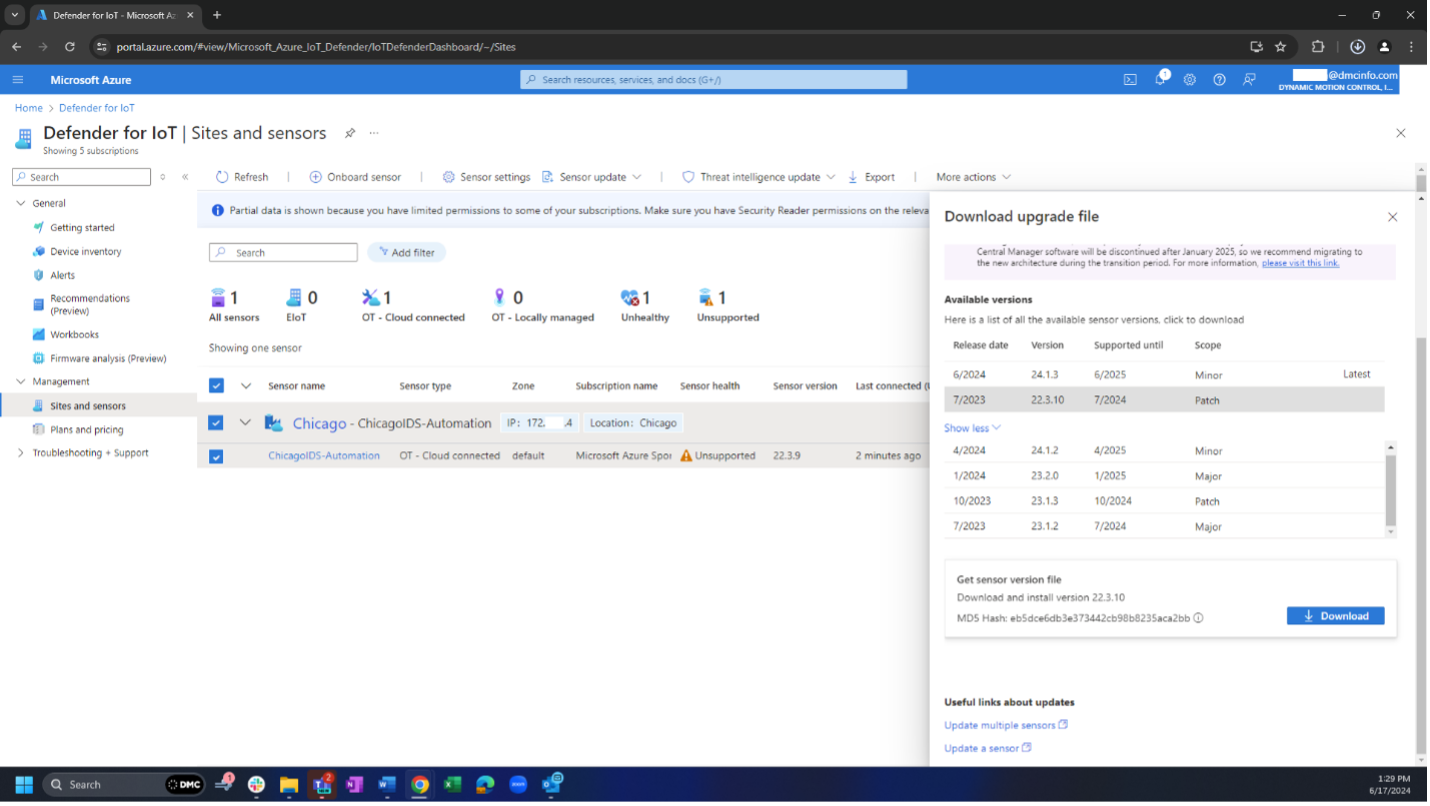Open the Update a sensor link
The width and height of the screenshot is (1430, 806).
tap(988, 748)
